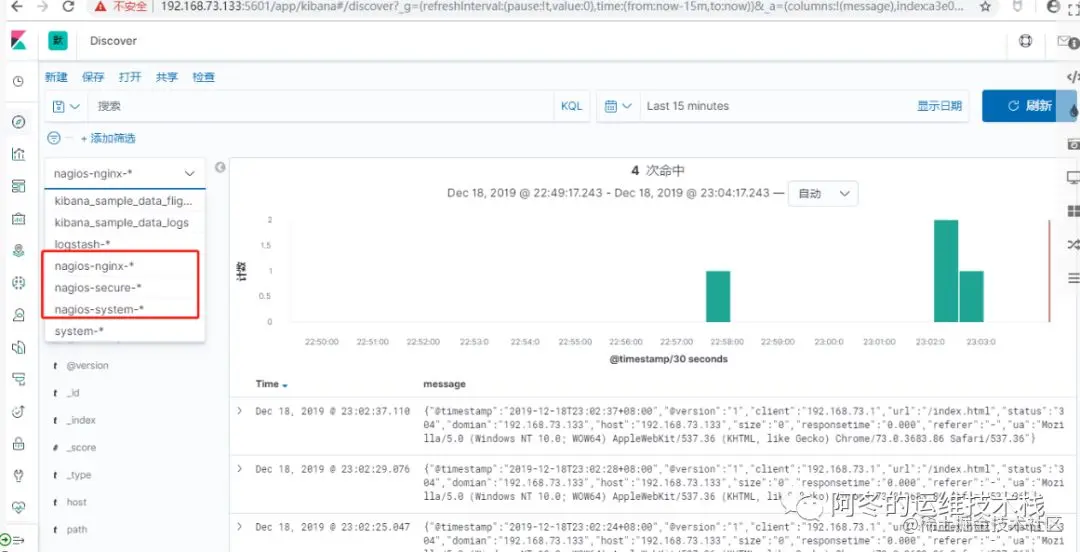Open Maps icon in sidebar
The height and width of the screenshot is (552, 1080).
coord(19,251)
